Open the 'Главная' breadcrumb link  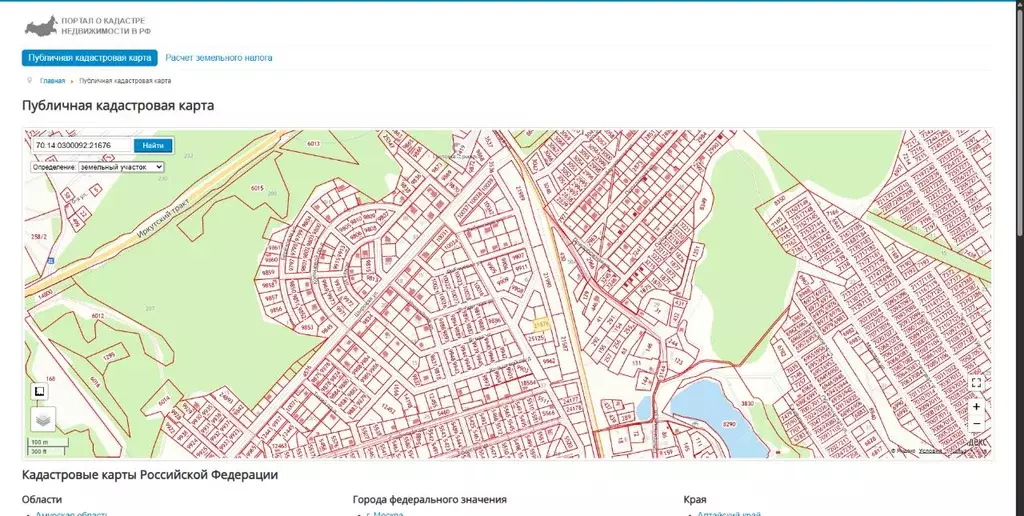52,81
